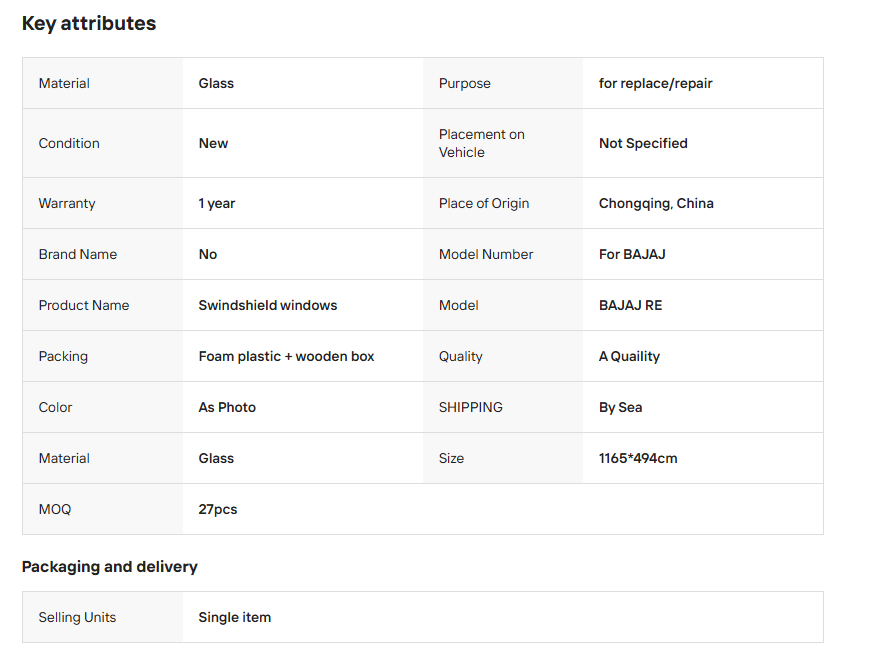This screenshot has width=871, height=657.
Task: Click the 'Placement on Vehicle' label
Action: click(x=482, y=143)
